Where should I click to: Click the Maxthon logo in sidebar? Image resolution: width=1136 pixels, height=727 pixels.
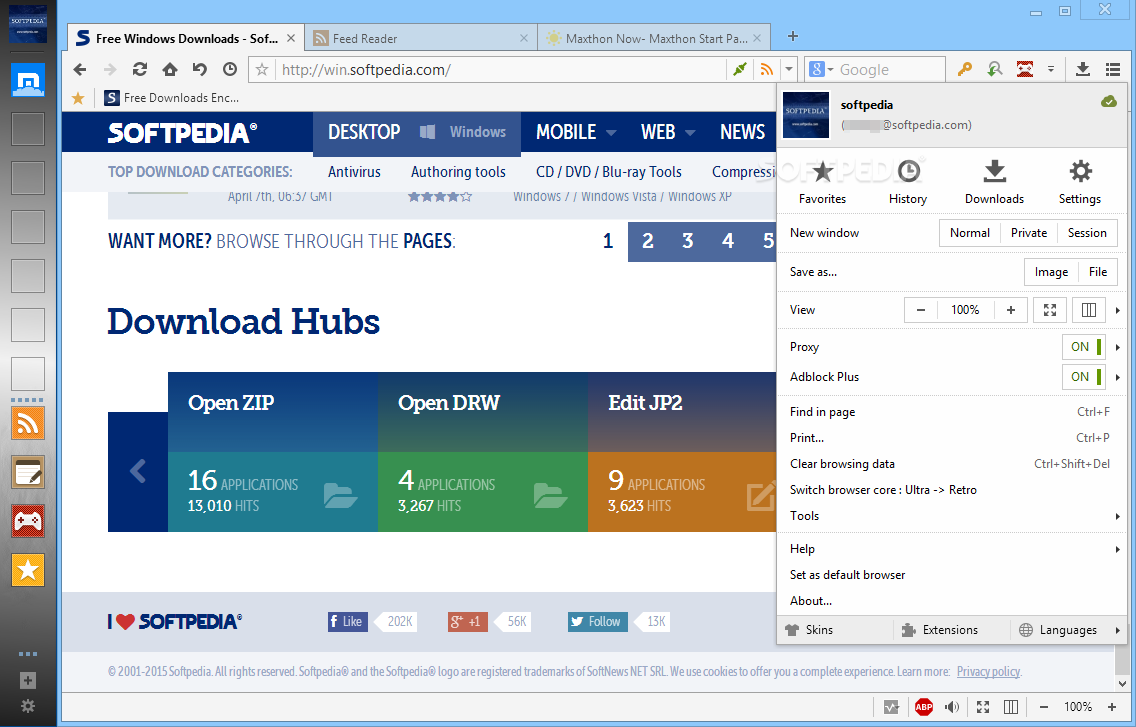tap(28, 80)
